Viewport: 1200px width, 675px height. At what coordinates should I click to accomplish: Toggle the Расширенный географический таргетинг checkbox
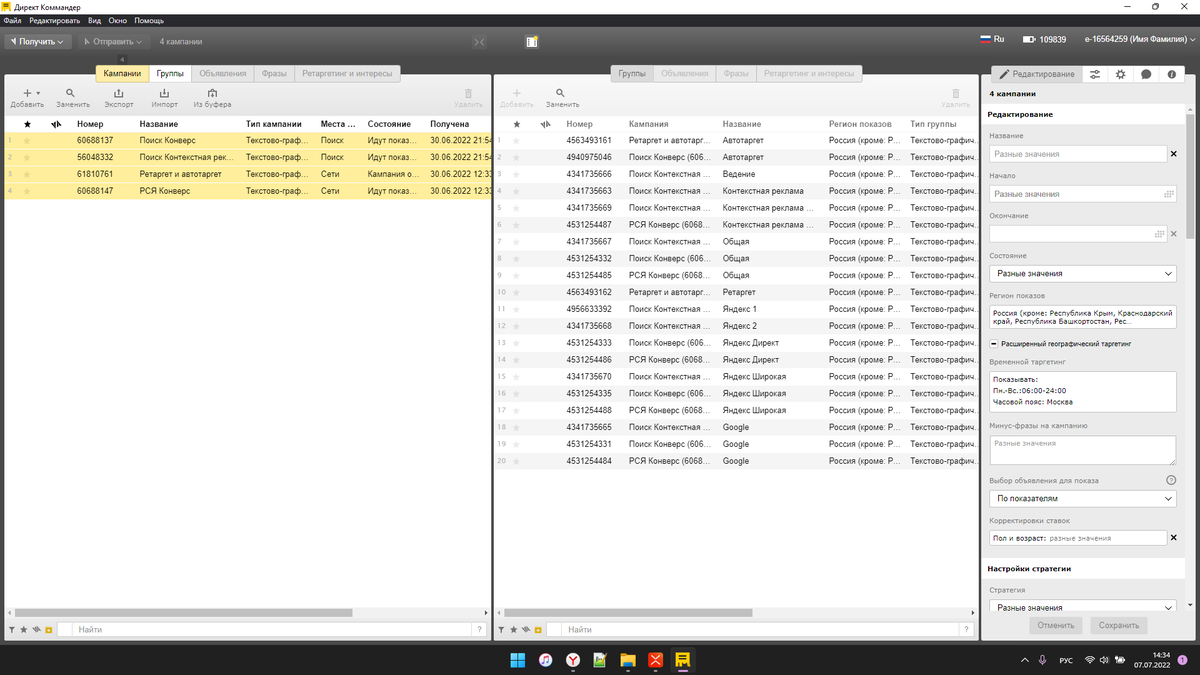(x=994, y=343)
